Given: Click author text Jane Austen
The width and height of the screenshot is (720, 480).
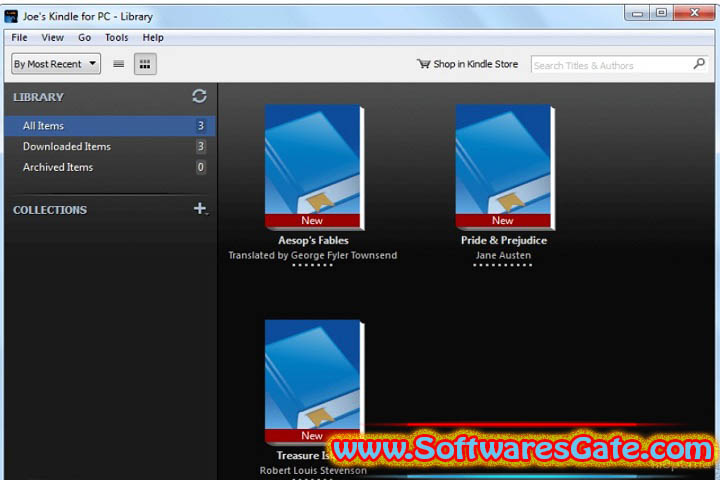Looking at the screenshot, I should [x=503, y=255].
